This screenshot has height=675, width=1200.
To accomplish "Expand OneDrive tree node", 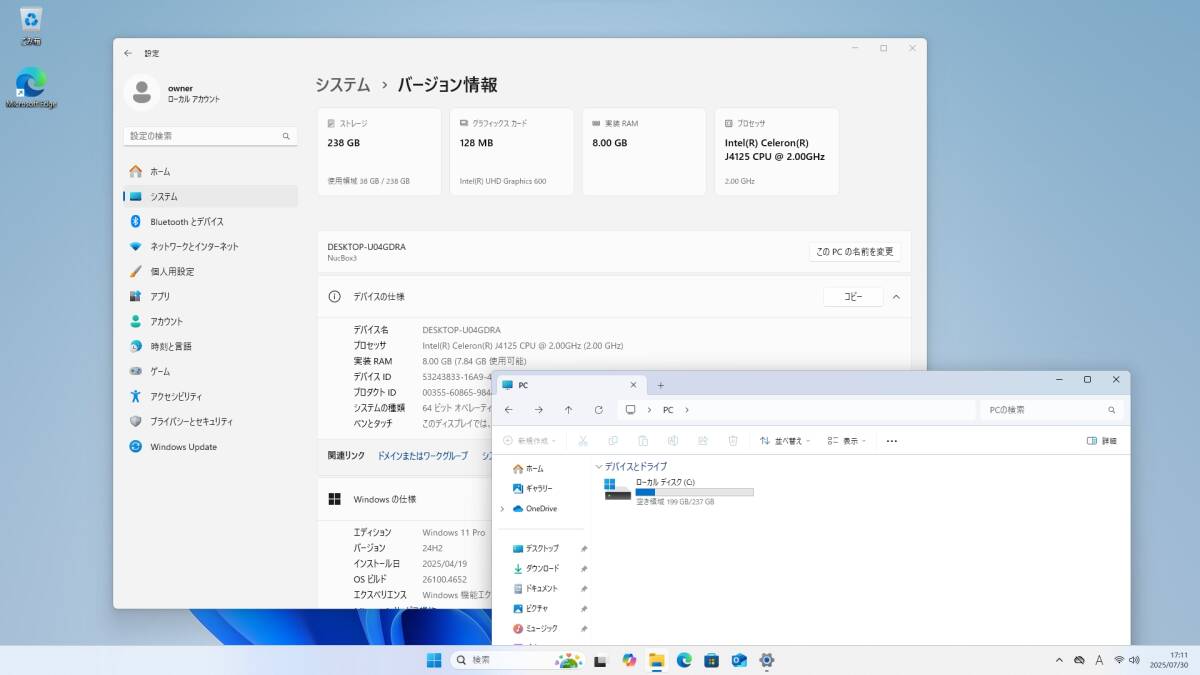I will [x=502, y=508].
